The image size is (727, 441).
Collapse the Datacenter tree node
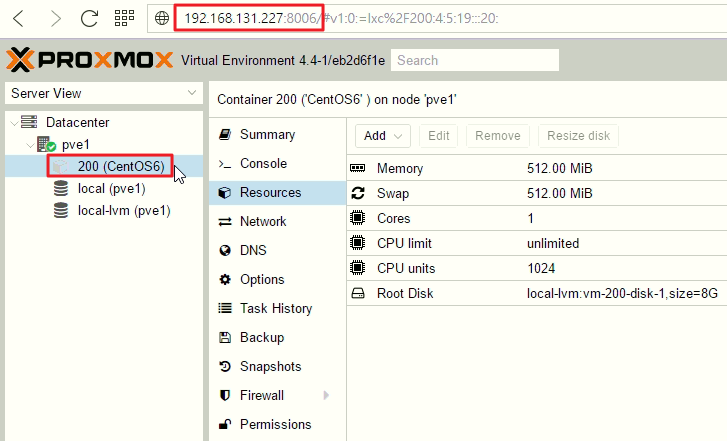click(x=14, y=123)
